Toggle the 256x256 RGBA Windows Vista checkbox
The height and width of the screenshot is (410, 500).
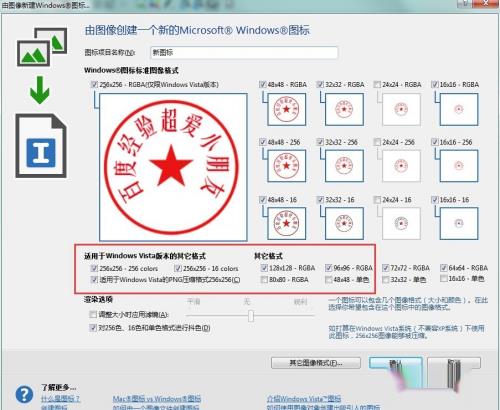94,84
